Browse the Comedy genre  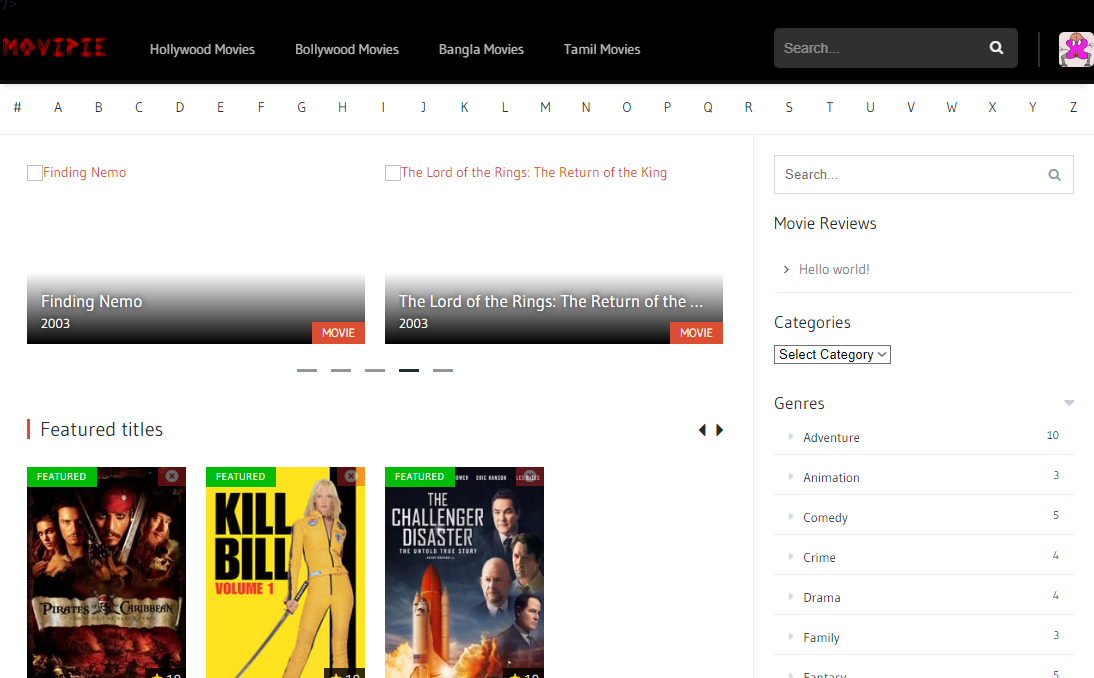click(825, 518)
